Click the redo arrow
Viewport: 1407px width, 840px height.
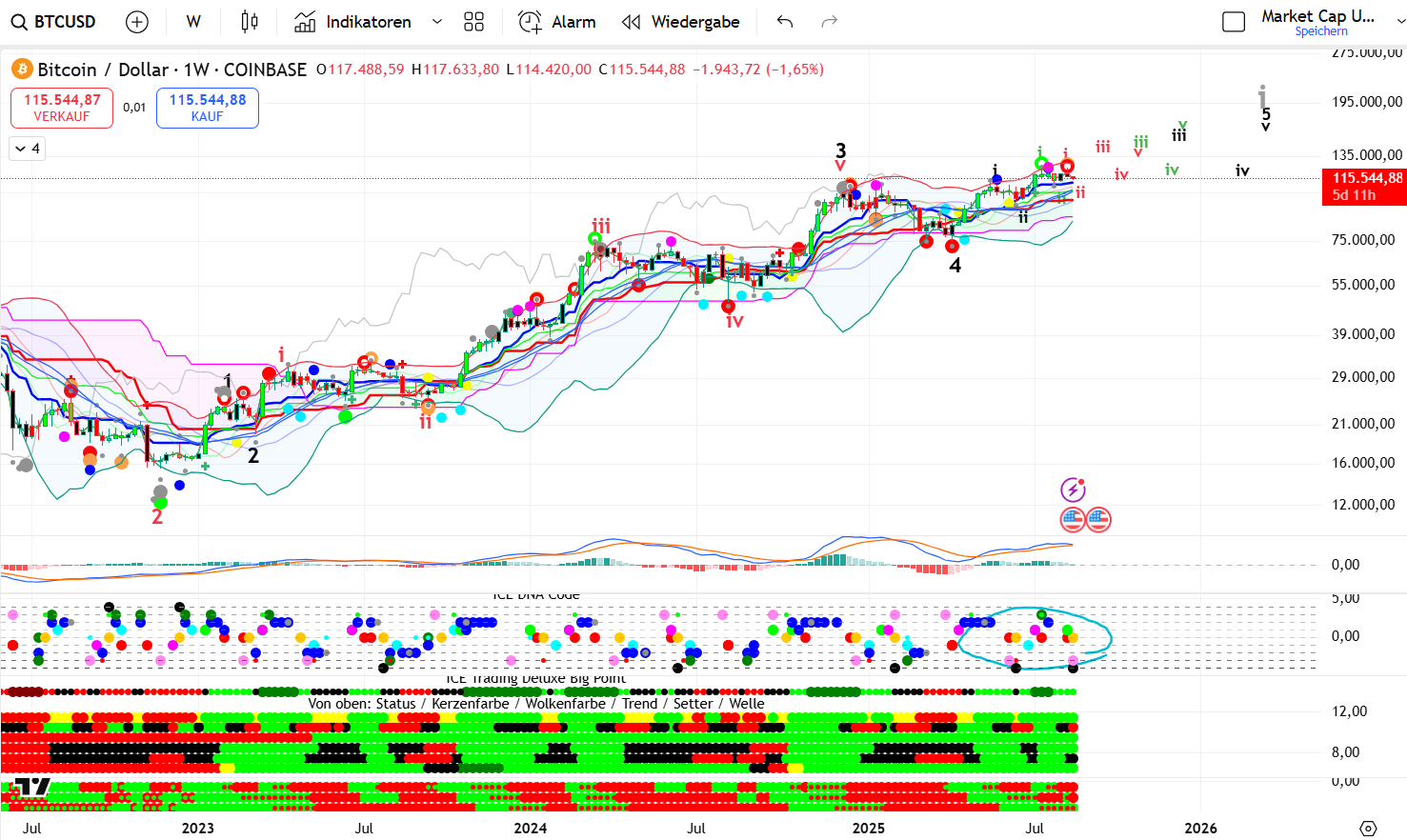click(830, 22)
